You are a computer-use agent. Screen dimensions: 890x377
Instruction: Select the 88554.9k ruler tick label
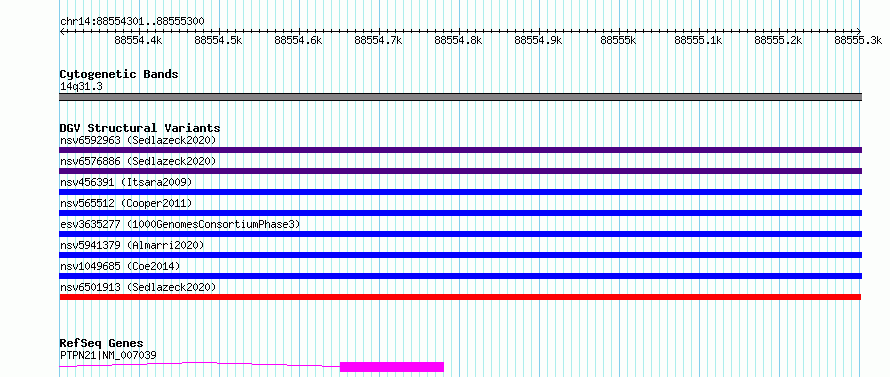tap(538, 40)
